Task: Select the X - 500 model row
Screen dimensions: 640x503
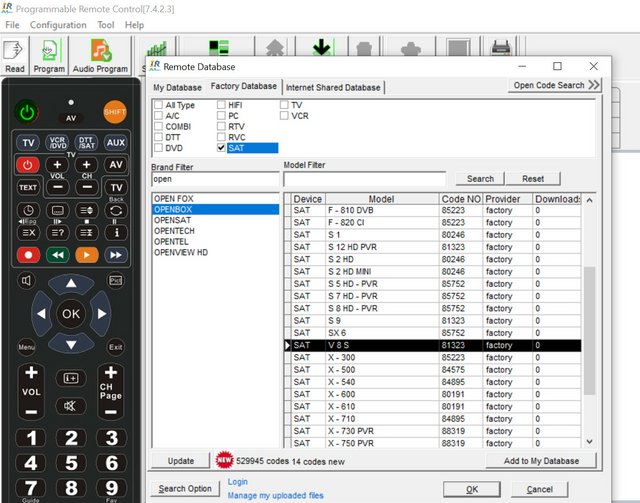Action: 433,369
